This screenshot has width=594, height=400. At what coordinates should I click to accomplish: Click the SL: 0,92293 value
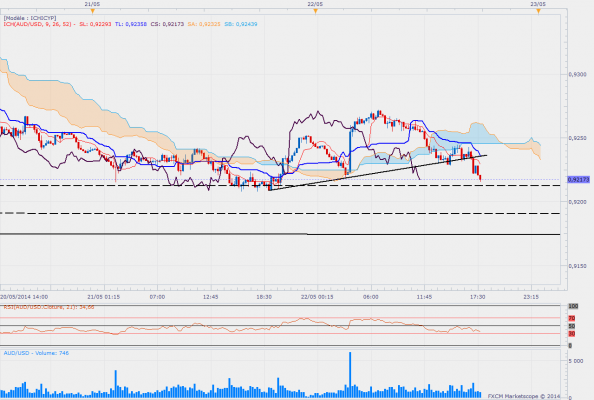click(95, 24)
